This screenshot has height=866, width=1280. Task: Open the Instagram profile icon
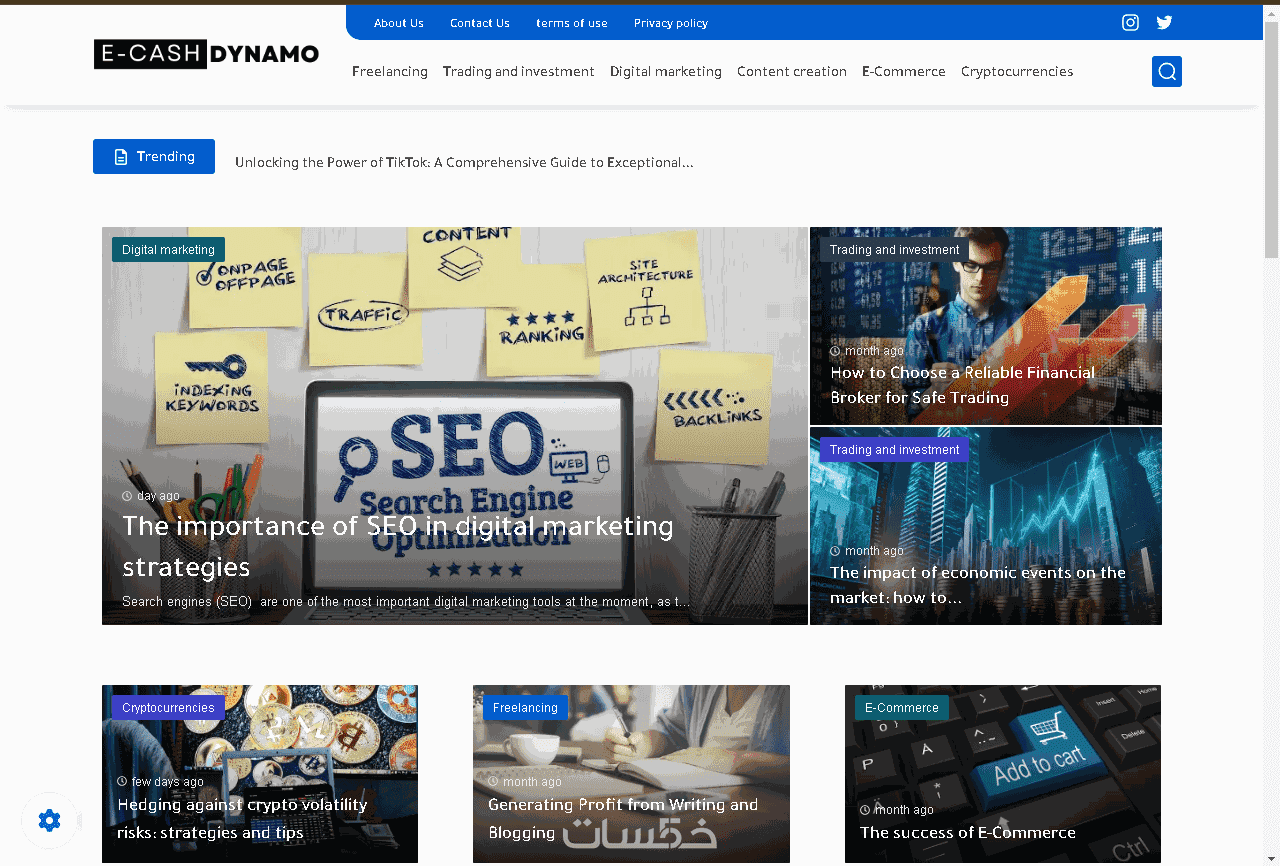(x=1130, y=23)
